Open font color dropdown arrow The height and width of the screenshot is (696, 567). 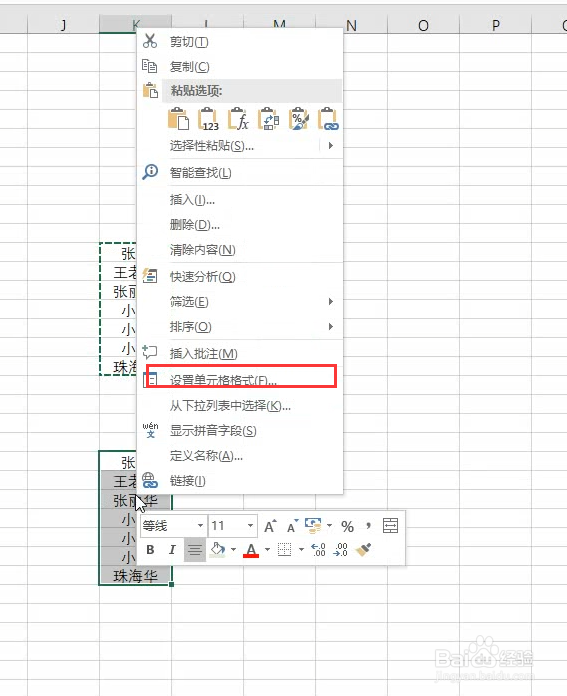(267, 550)
